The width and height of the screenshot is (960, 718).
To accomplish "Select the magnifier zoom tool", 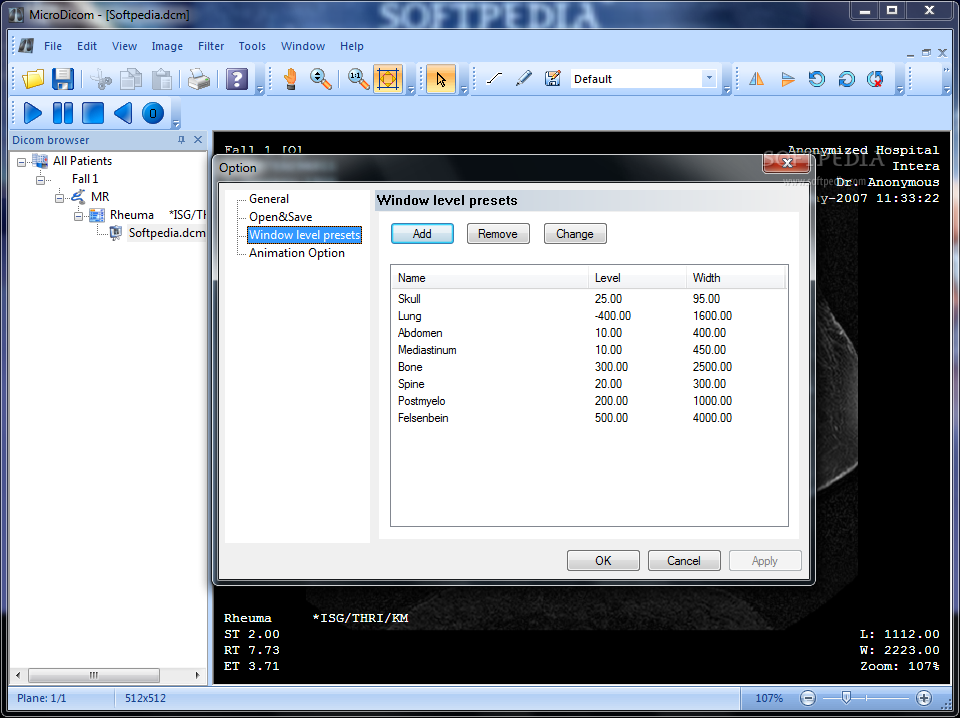I will pos(321,79).
